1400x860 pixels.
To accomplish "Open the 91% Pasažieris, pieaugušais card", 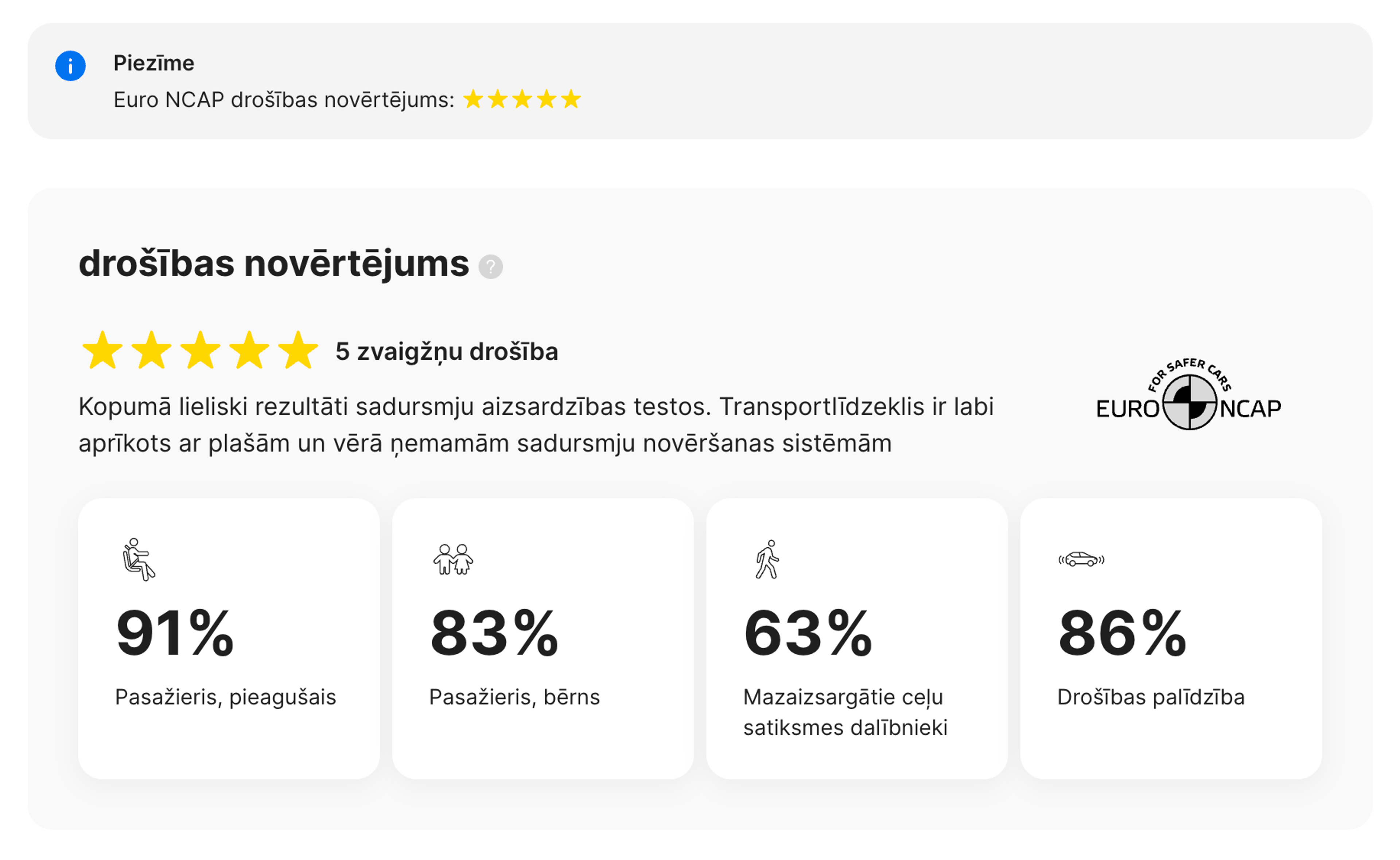I will coord(229,639).
